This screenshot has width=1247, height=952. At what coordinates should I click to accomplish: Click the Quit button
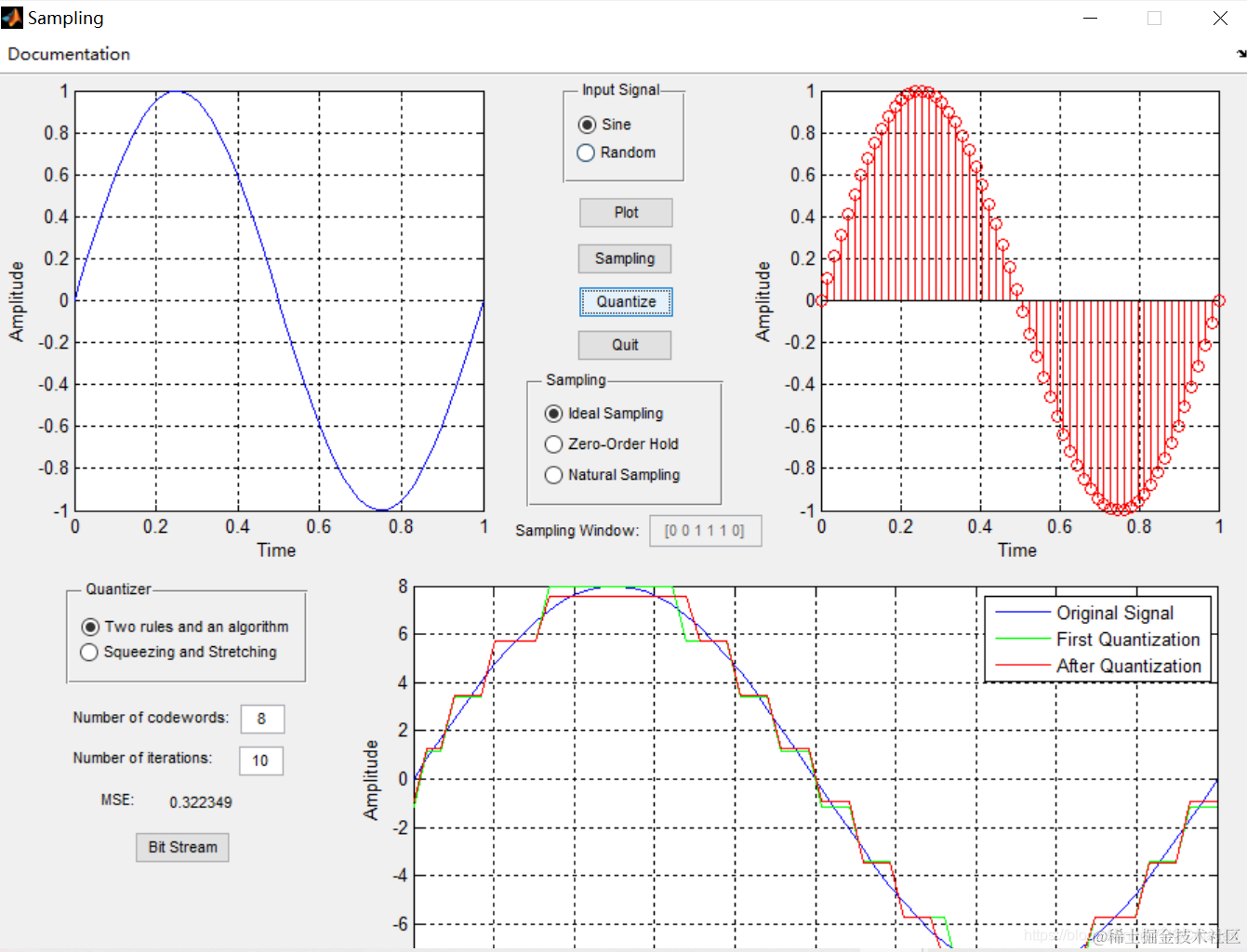pos(625,345)
